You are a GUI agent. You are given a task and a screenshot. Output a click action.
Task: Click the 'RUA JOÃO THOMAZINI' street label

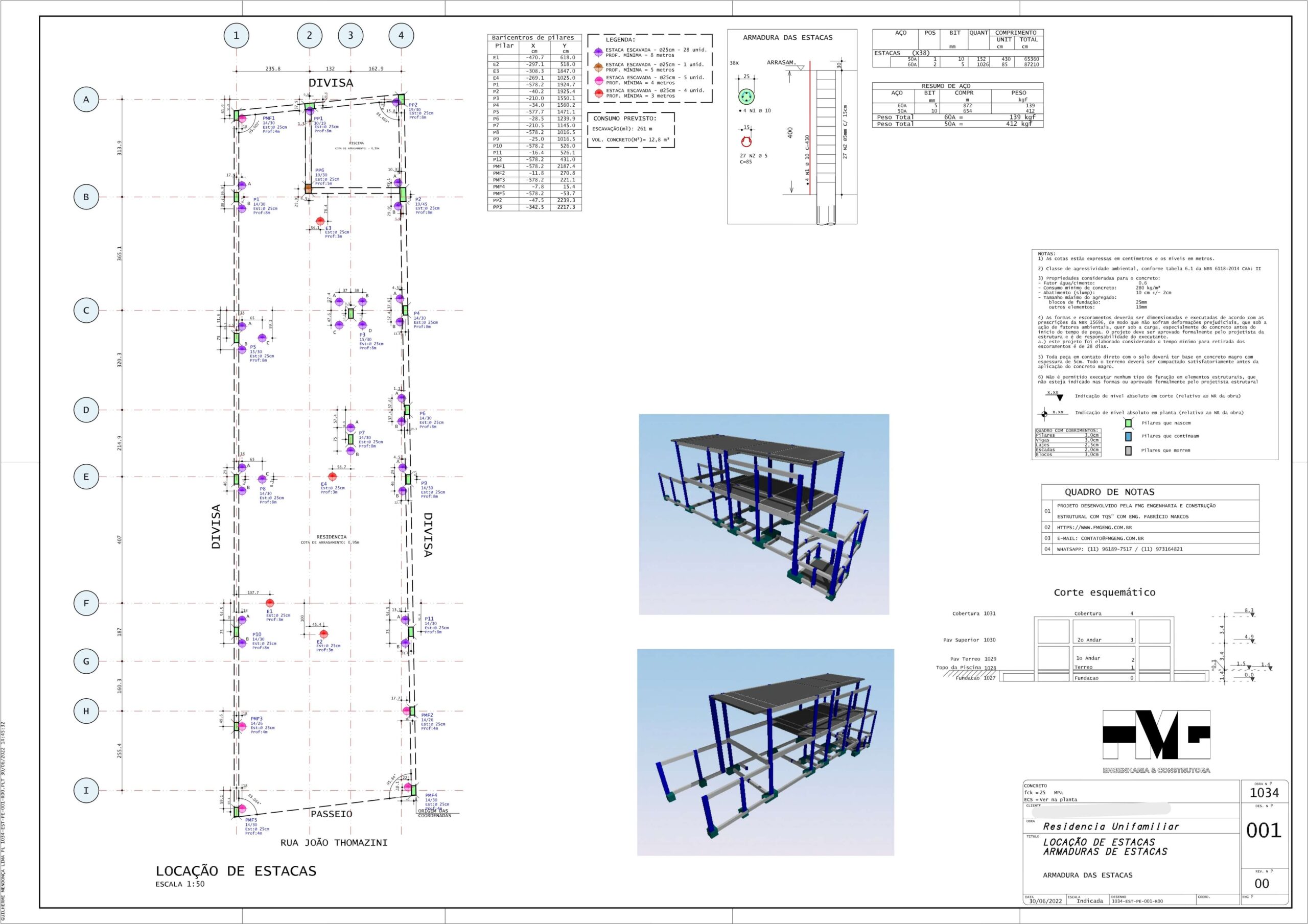[334, 843]
